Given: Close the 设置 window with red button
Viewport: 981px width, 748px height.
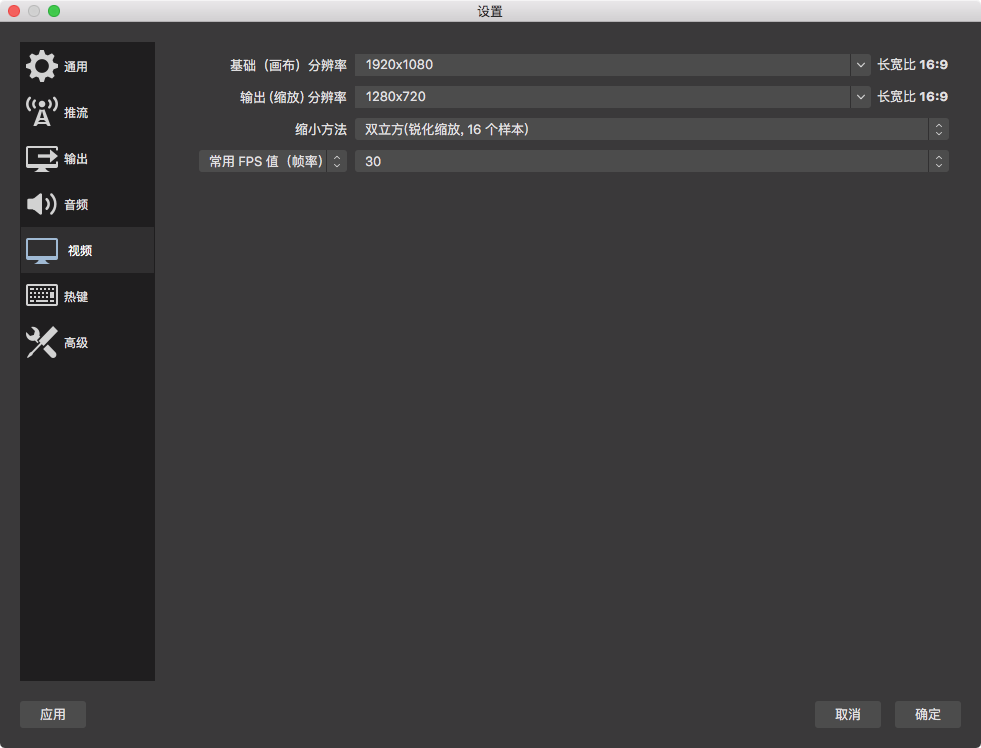Looking at the screenshot, I should (14, 11).
